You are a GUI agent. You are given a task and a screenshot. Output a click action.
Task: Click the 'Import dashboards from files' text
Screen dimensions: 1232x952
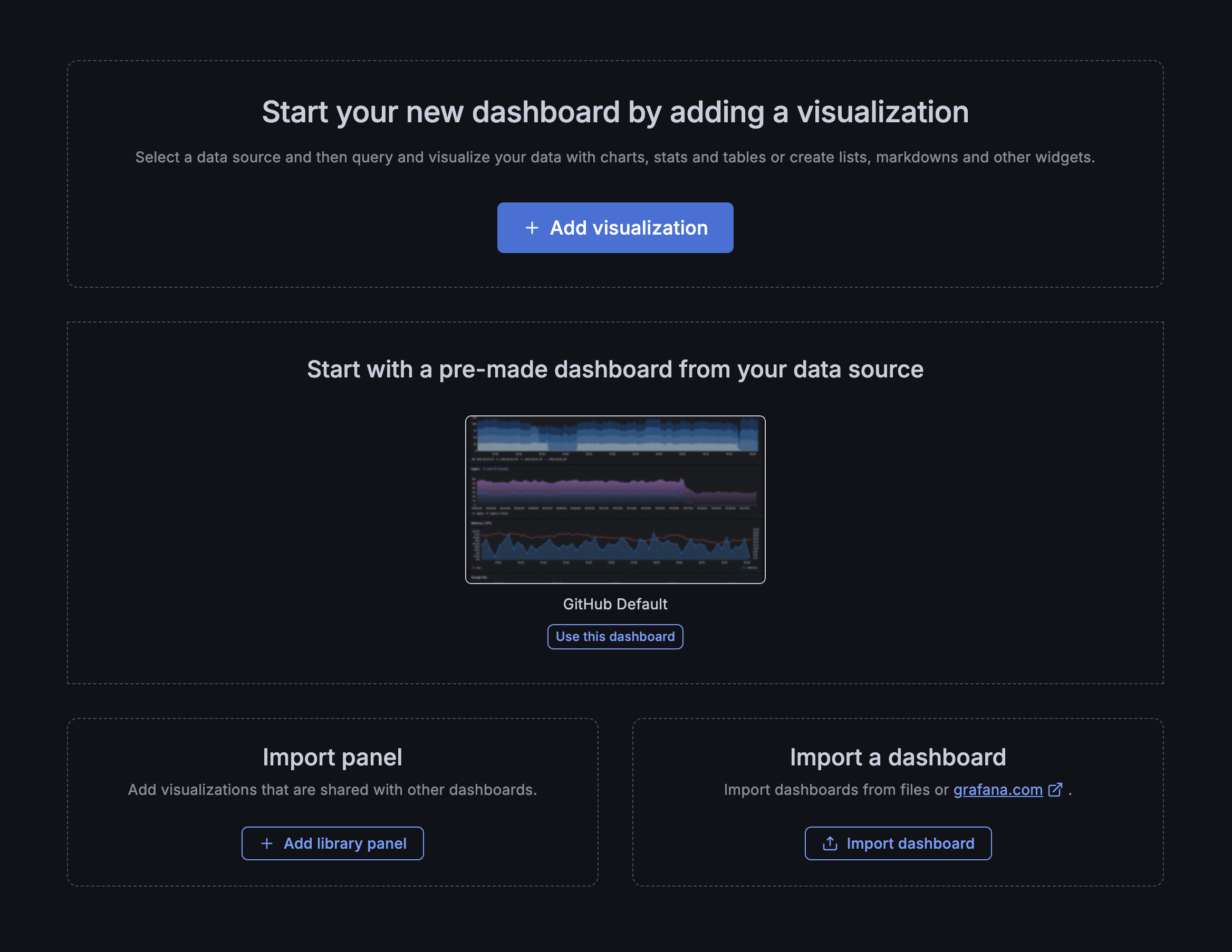835,790
